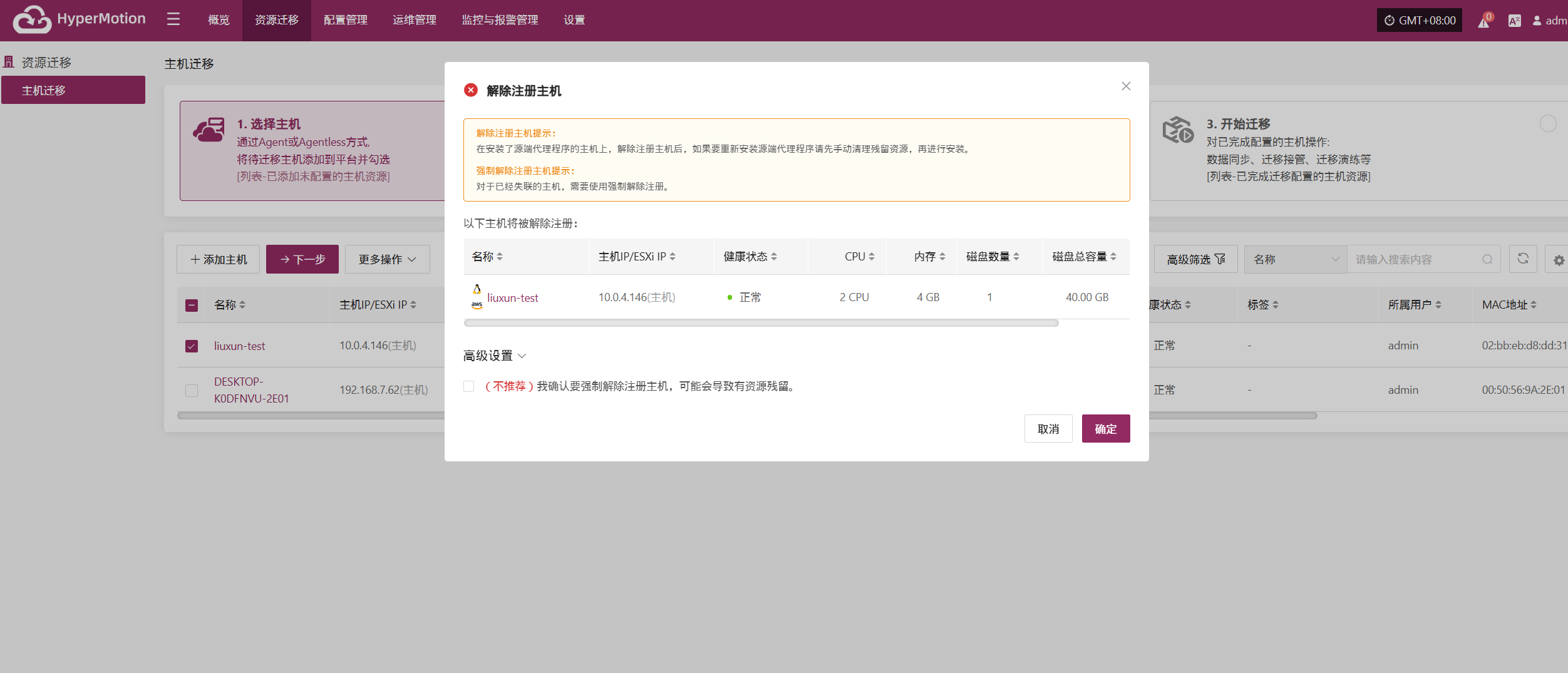1568x673 pixels.
Task: Open the table settings gear icon
Action: point(1559,260)
